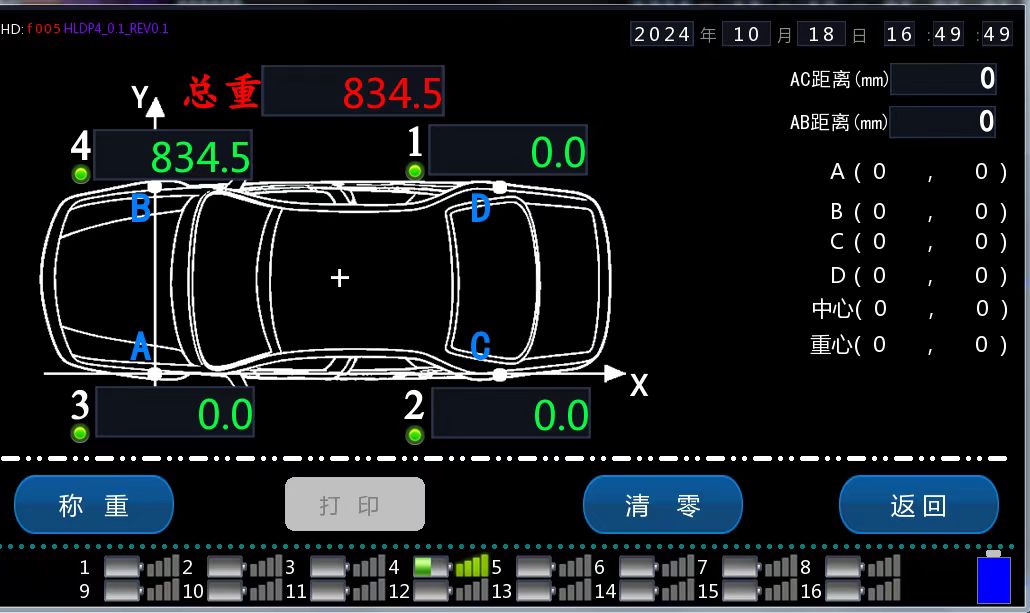Screen dimensions: 1030x613
Task: Click the greyed 打印 (print) button
Action: point(355,505)
